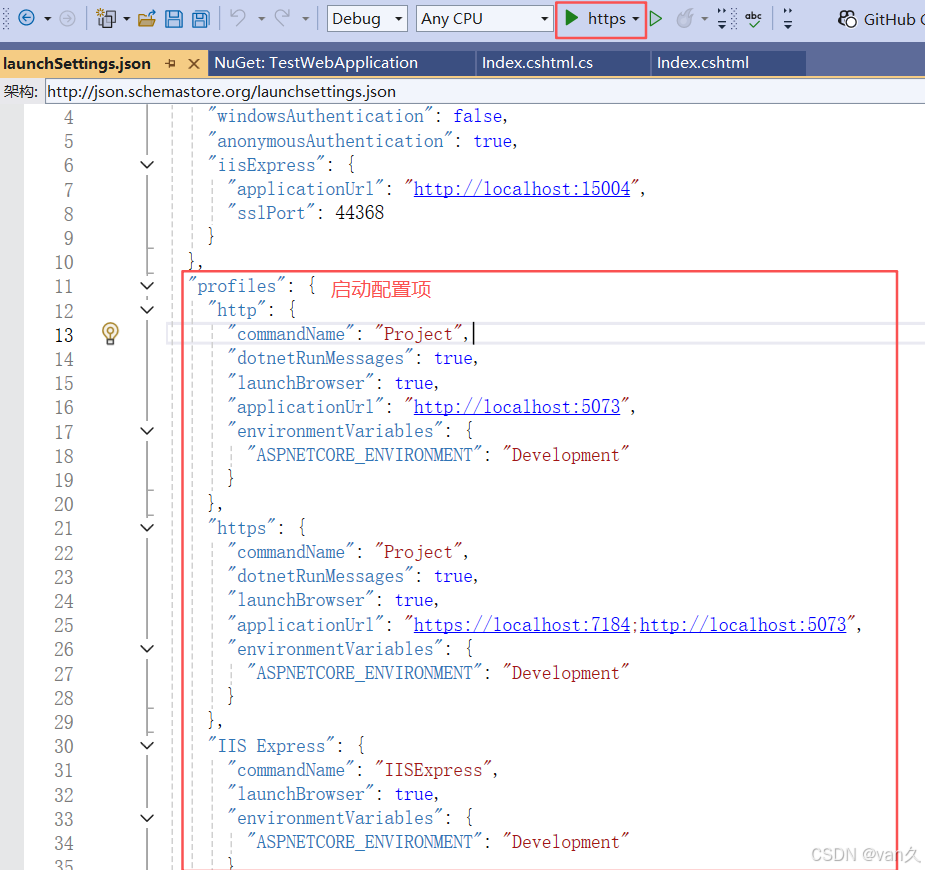925x870 pixels.
Task: Click the "IIS Express" key text
Action: tap(271, 746)
